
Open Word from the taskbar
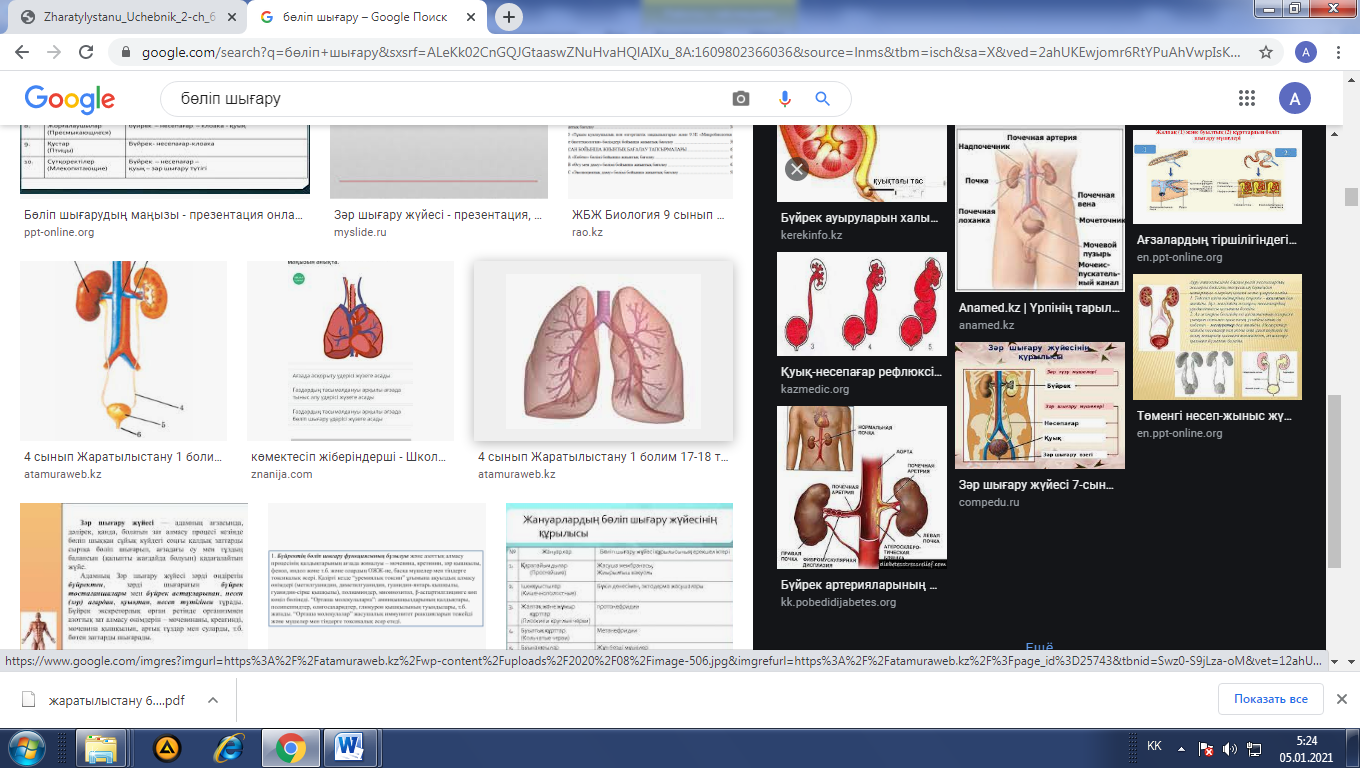[350, 747]
